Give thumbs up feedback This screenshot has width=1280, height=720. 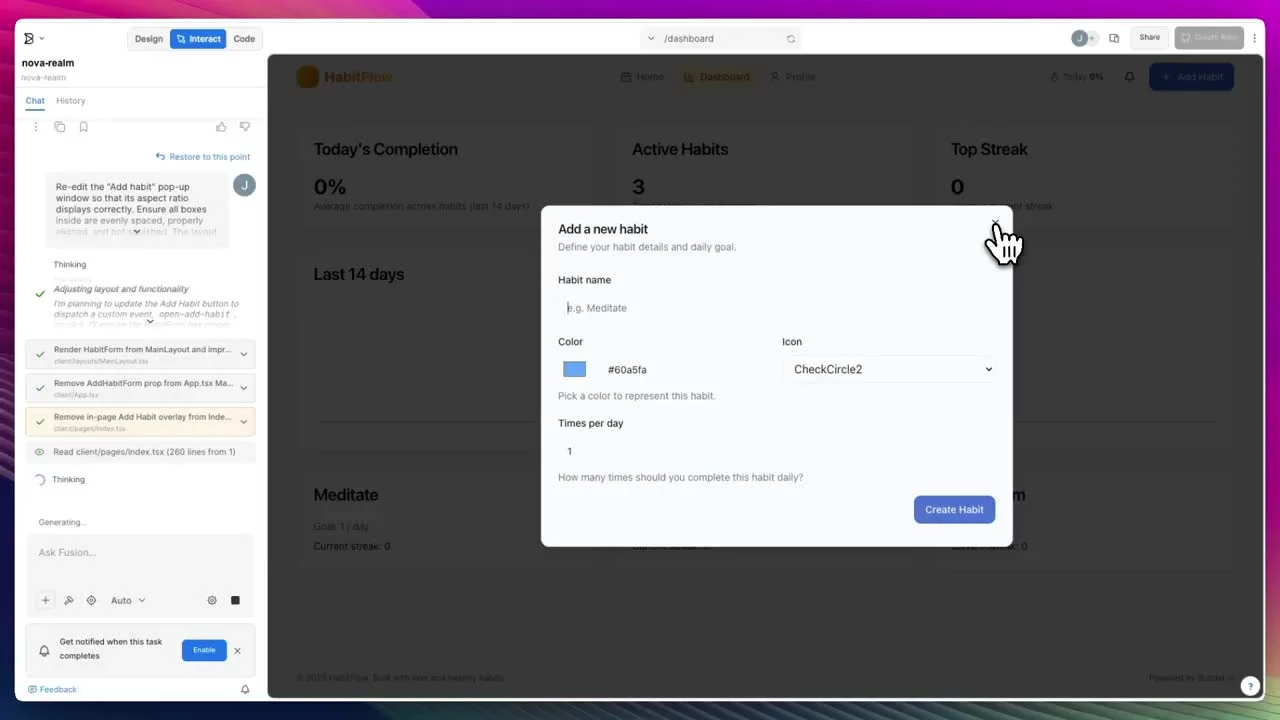[221, 127]
